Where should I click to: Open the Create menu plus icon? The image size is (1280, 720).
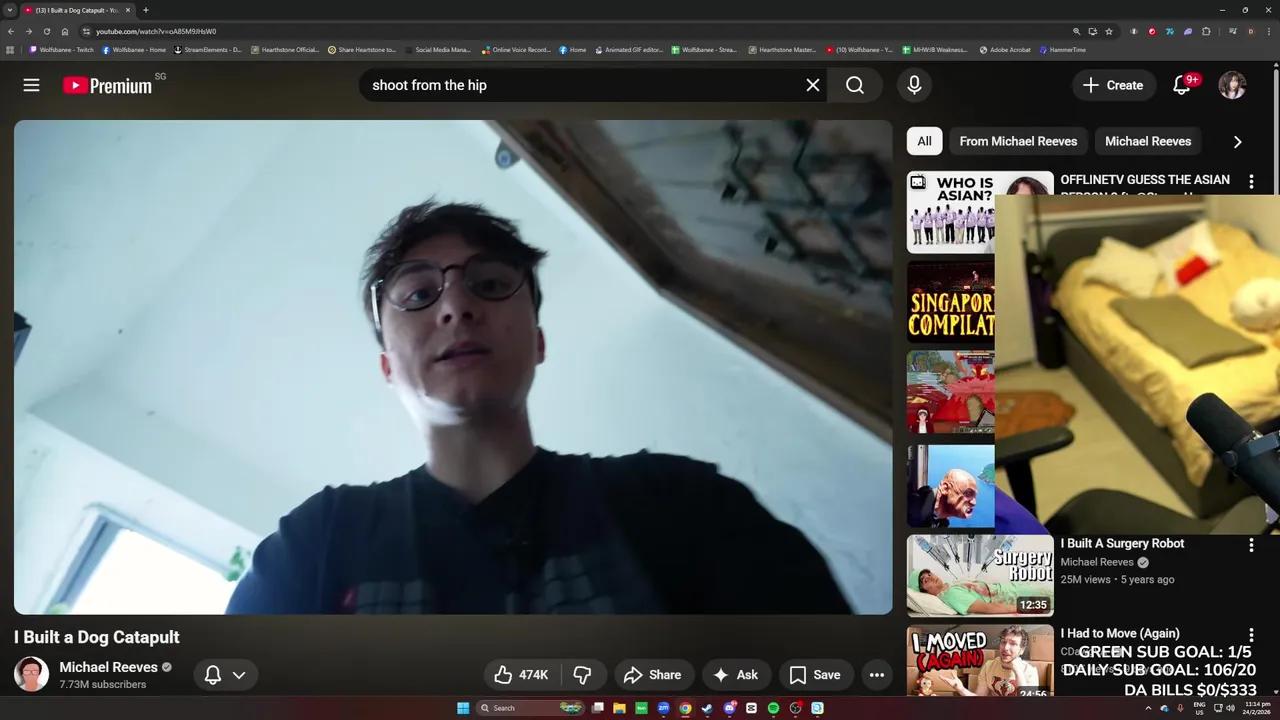pos(1090,85)
